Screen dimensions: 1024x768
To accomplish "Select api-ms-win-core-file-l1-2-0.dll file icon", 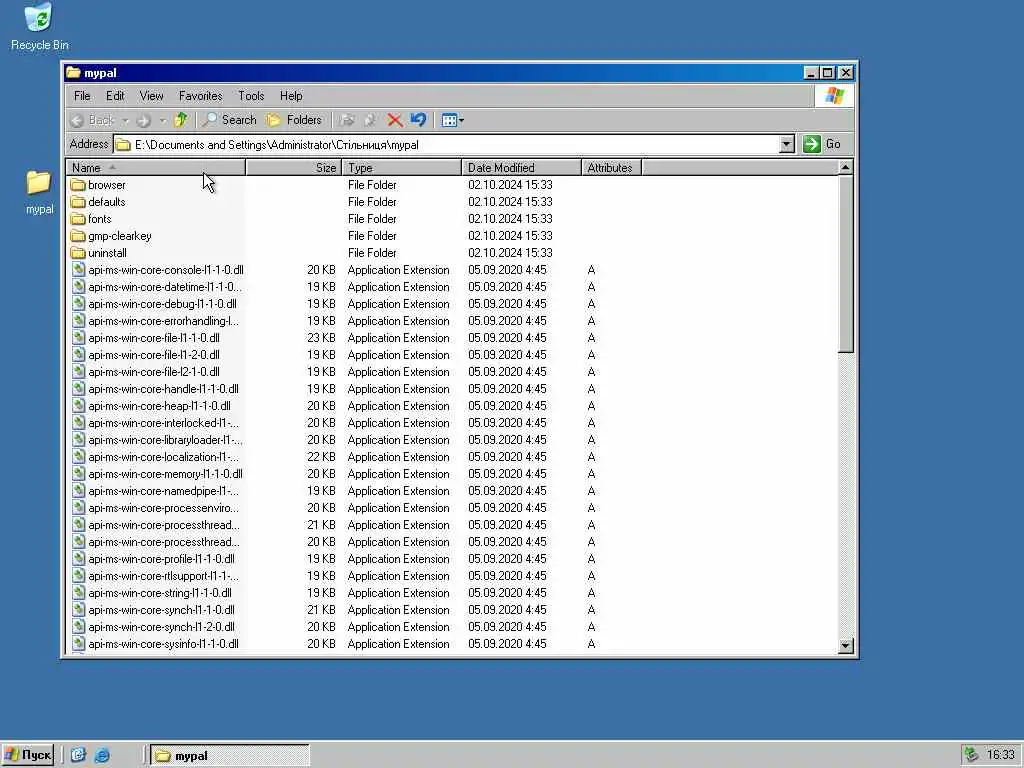I will (78, 355).
